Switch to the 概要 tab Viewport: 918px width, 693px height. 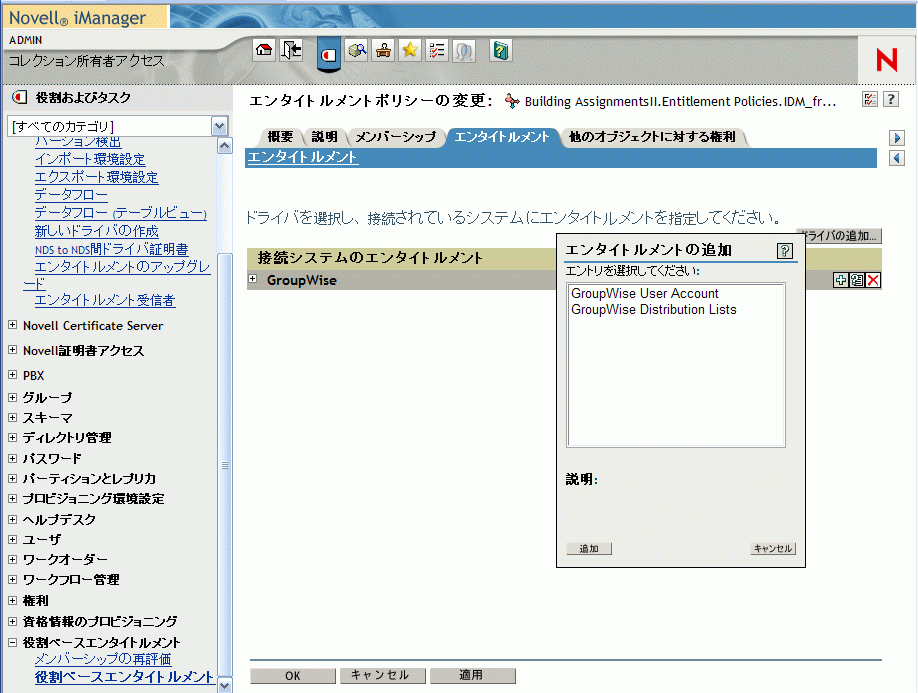[x=280, y=136]
